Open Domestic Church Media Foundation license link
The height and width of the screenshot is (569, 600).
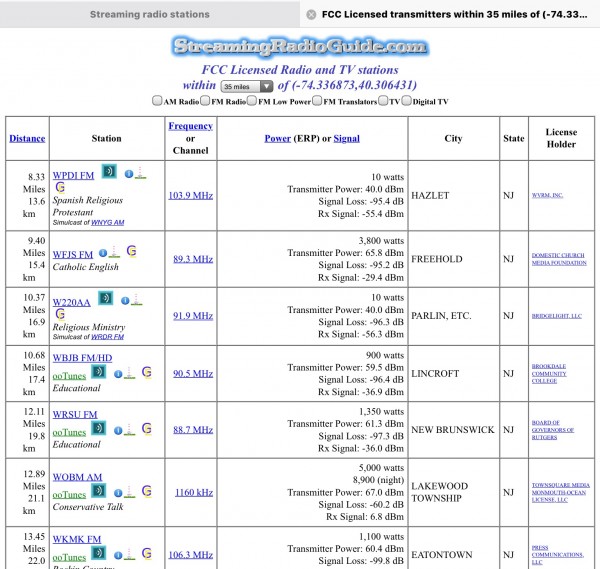[559, 259]
